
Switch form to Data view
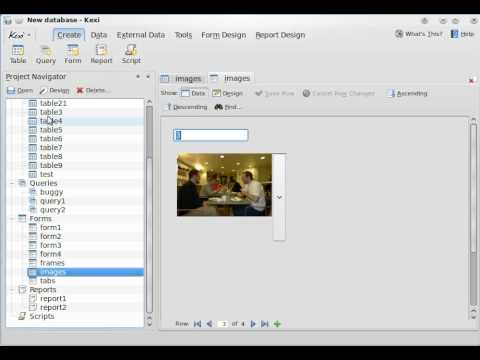point(193,93)
